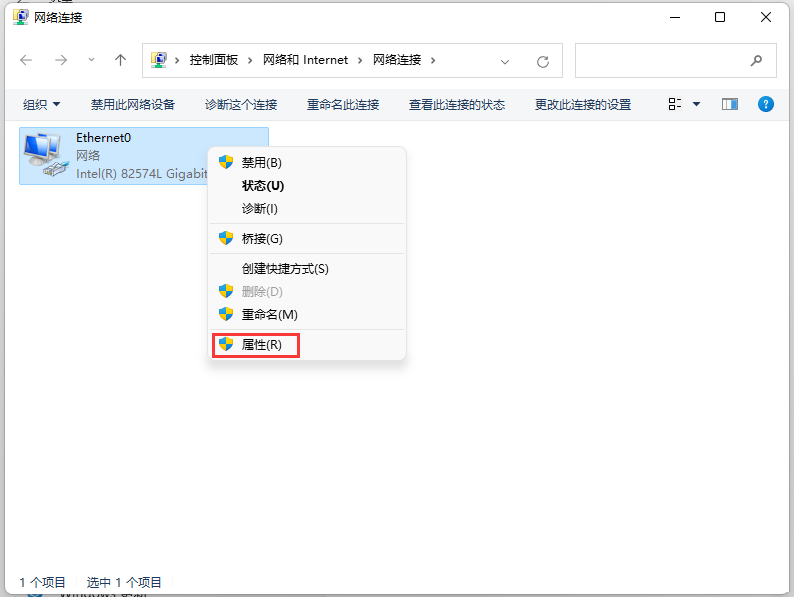Click 更改此连接的设置 in the toolbar
The height and width of the screenshot is (597, 794).
[583, 104]
